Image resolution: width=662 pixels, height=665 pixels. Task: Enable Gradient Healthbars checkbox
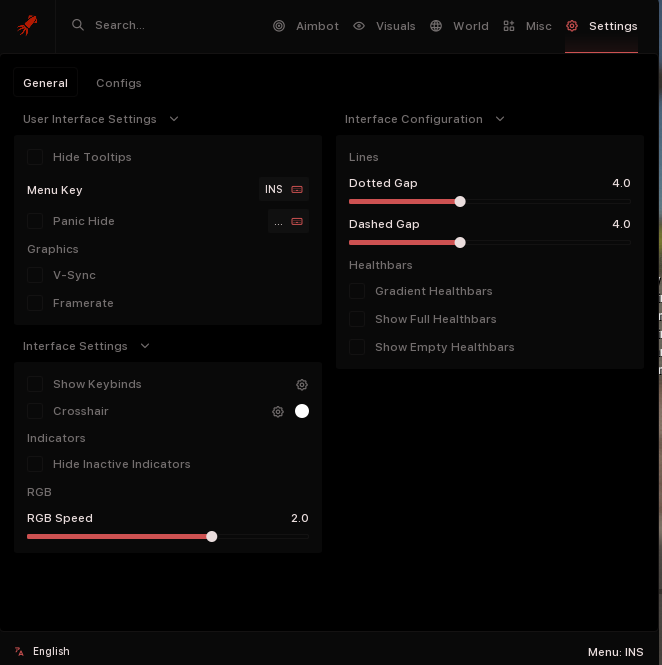357,291
